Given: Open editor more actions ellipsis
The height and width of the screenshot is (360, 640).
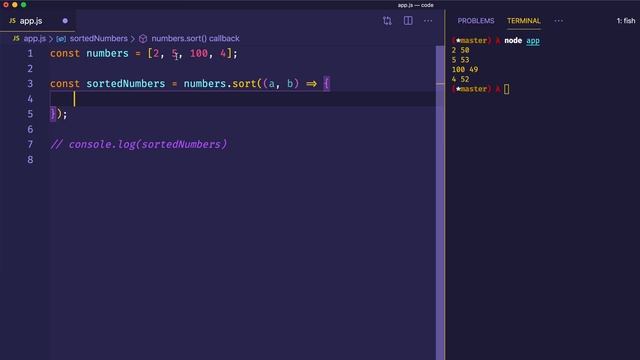Looking at the screenshot, I should [x=428, y=21].
